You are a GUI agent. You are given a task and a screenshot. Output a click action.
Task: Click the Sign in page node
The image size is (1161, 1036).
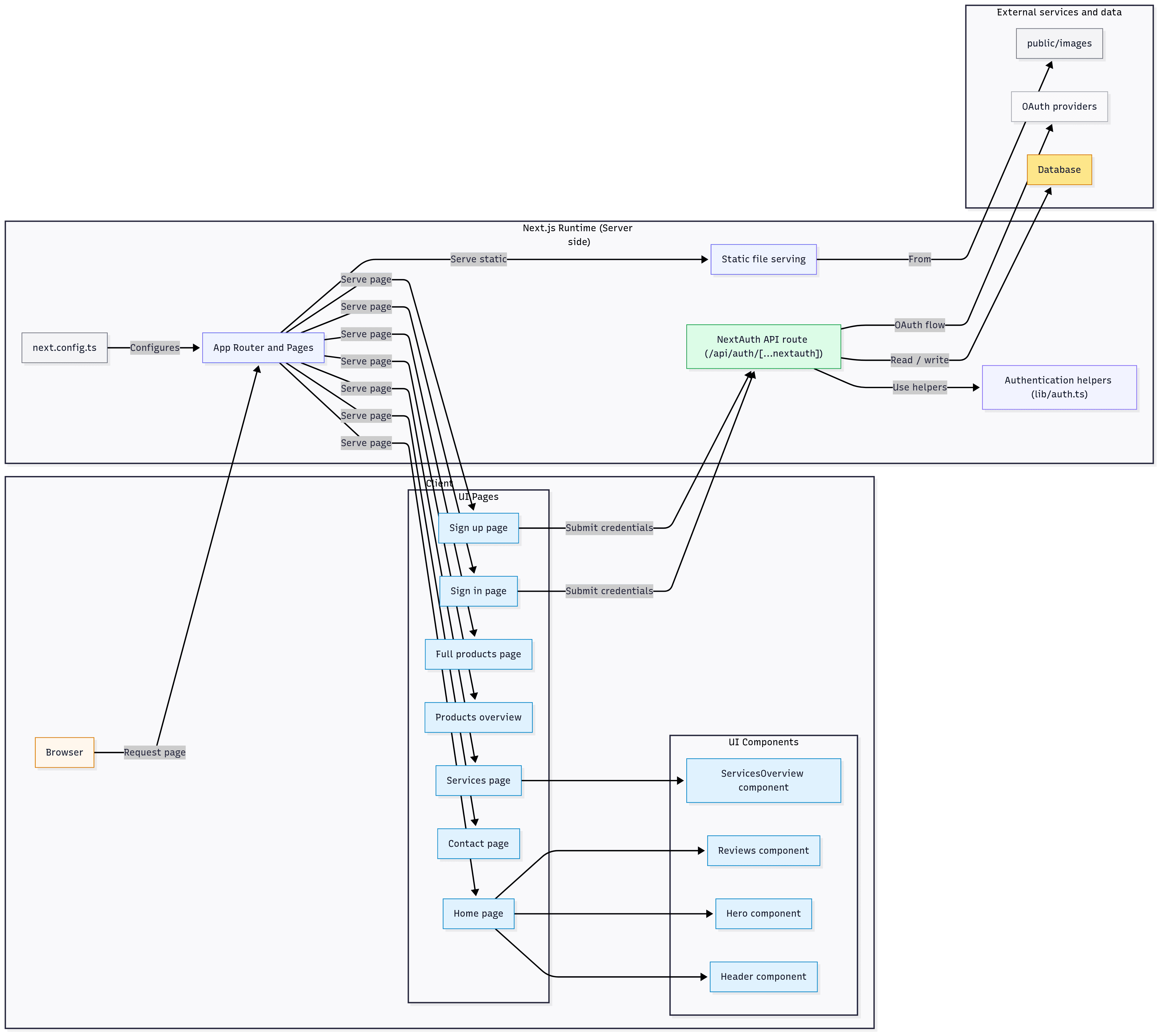pos(478,591)
